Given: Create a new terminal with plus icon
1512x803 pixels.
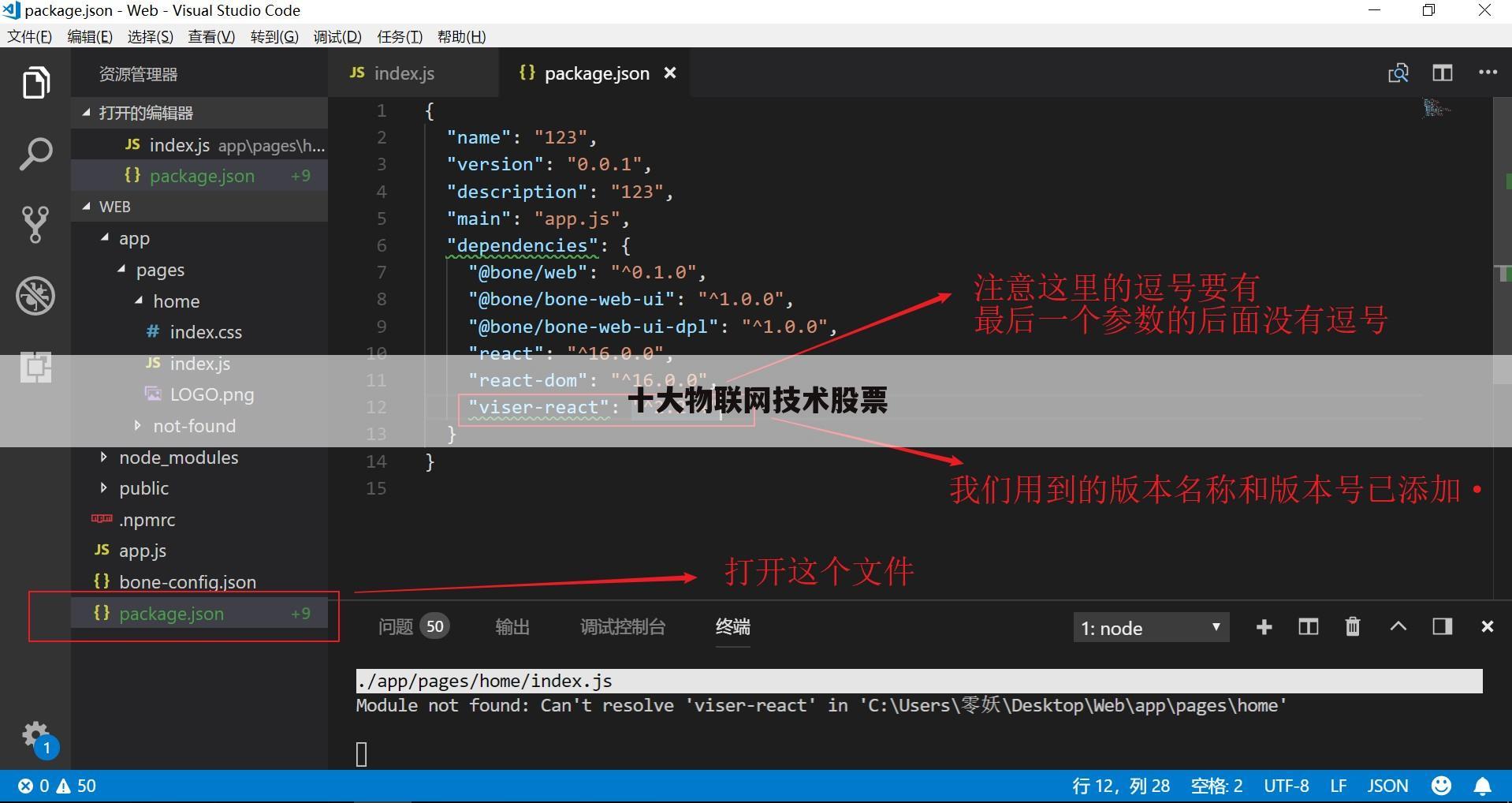Looking at the screenshot, I should pyautogui.click(x=1264, y=627).
